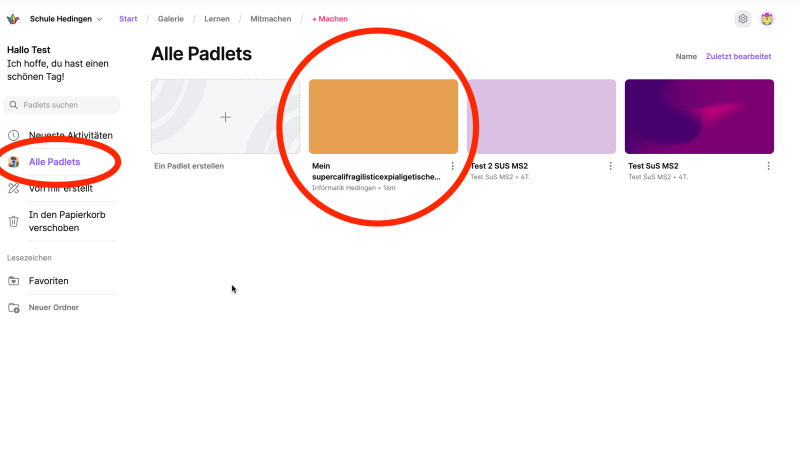800x470 pixels.
Task: Click the plus icon to create a padlet
Action: 225,117
